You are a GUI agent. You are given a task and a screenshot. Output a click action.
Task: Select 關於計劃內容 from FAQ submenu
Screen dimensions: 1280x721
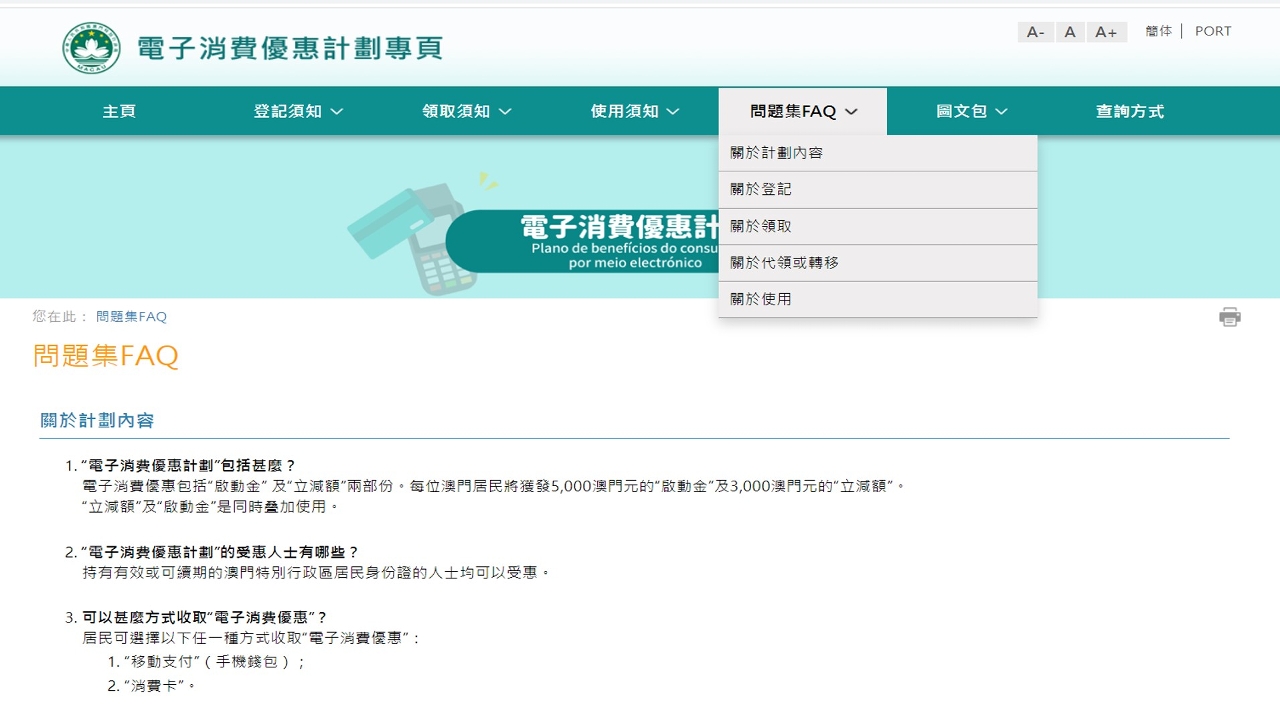click(777, 153)
